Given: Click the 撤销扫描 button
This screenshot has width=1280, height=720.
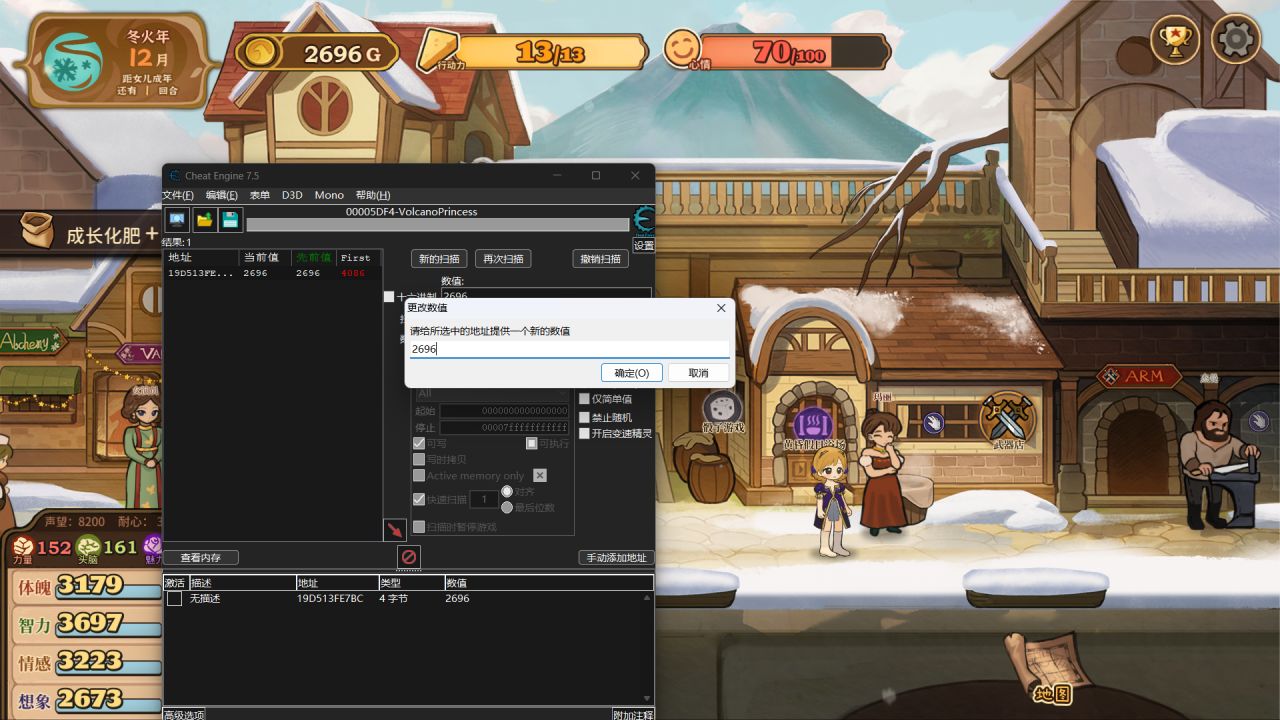Looking at the screenshot, I should [601, 259].
